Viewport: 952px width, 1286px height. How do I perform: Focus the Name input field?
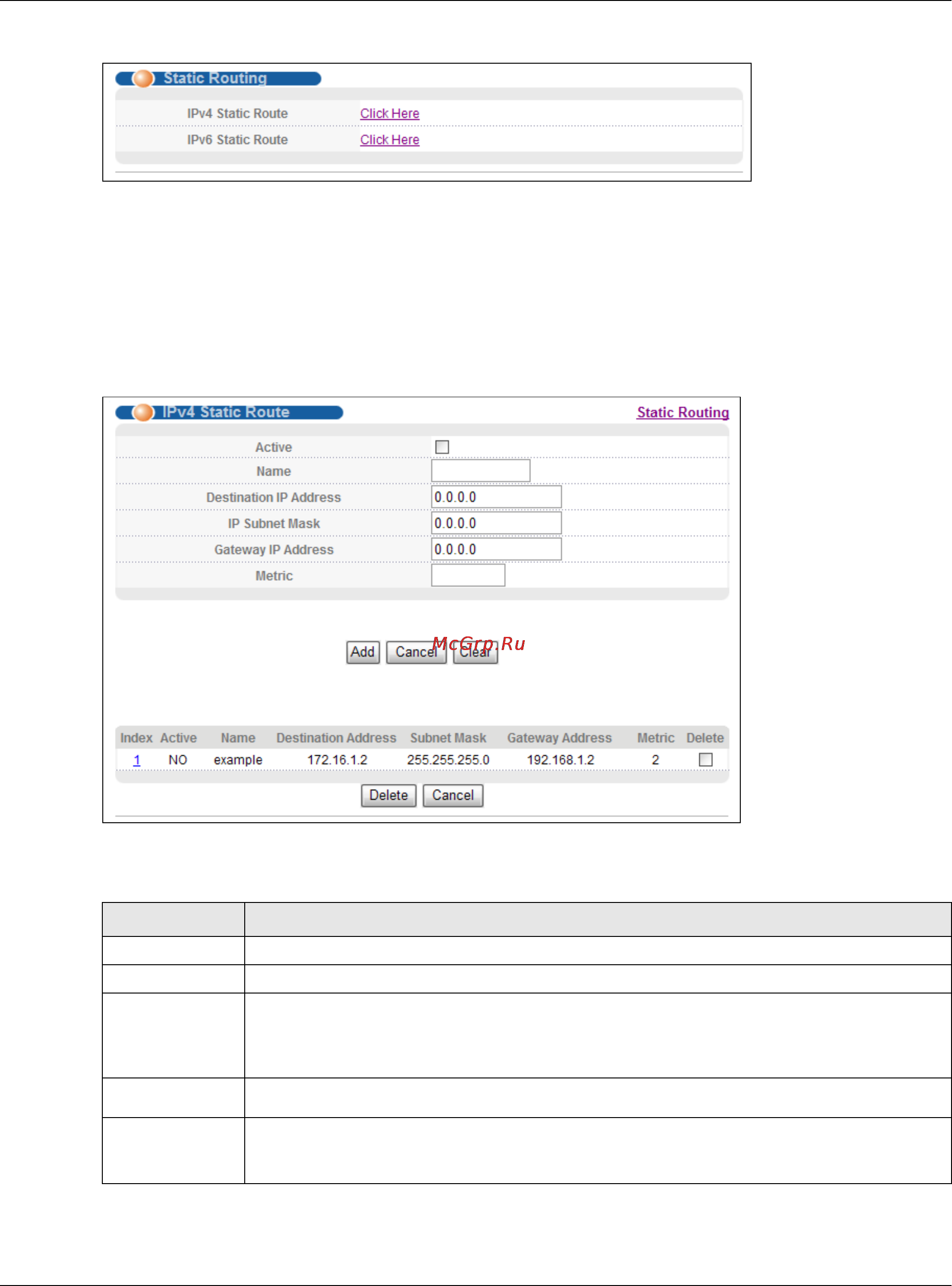(x=480, y=470)
